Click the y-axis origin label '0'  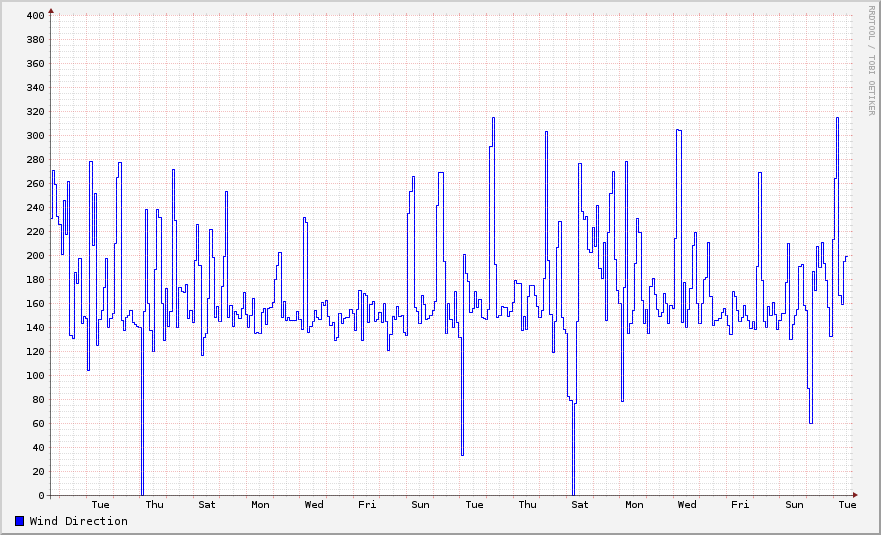click(x=42, y=496)
